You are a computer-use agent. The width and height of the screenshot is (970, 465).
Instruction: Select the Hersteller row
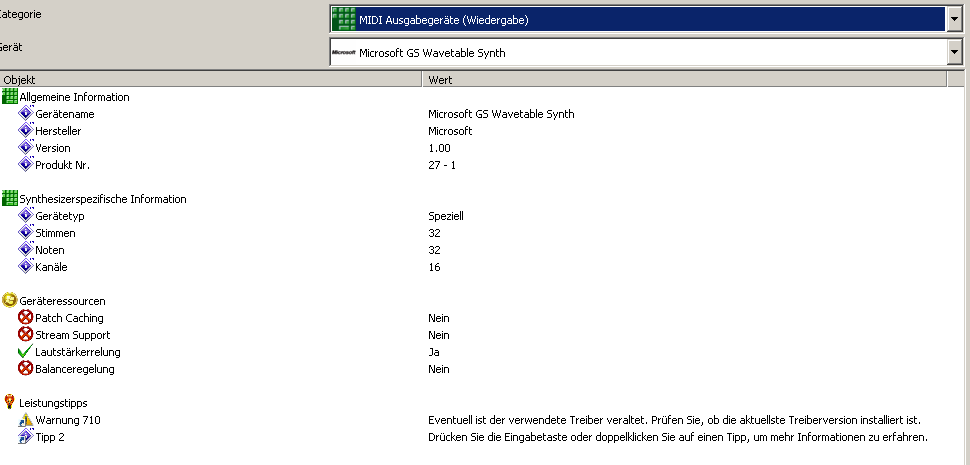click(x=59, y=131)
